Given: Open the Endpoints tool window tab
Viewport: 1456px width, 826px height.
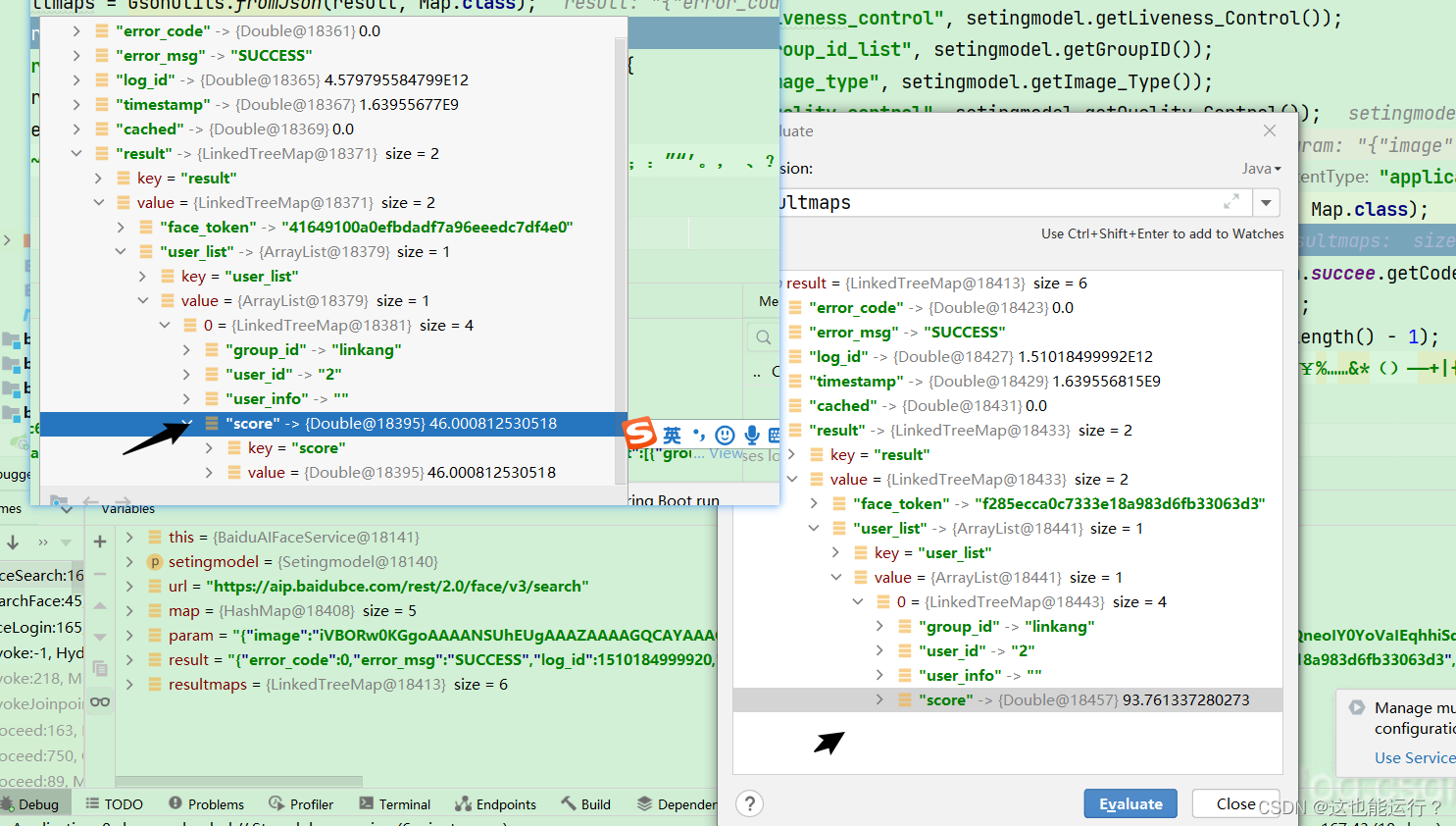Looking at the screenshot, I should coord(496,804).
